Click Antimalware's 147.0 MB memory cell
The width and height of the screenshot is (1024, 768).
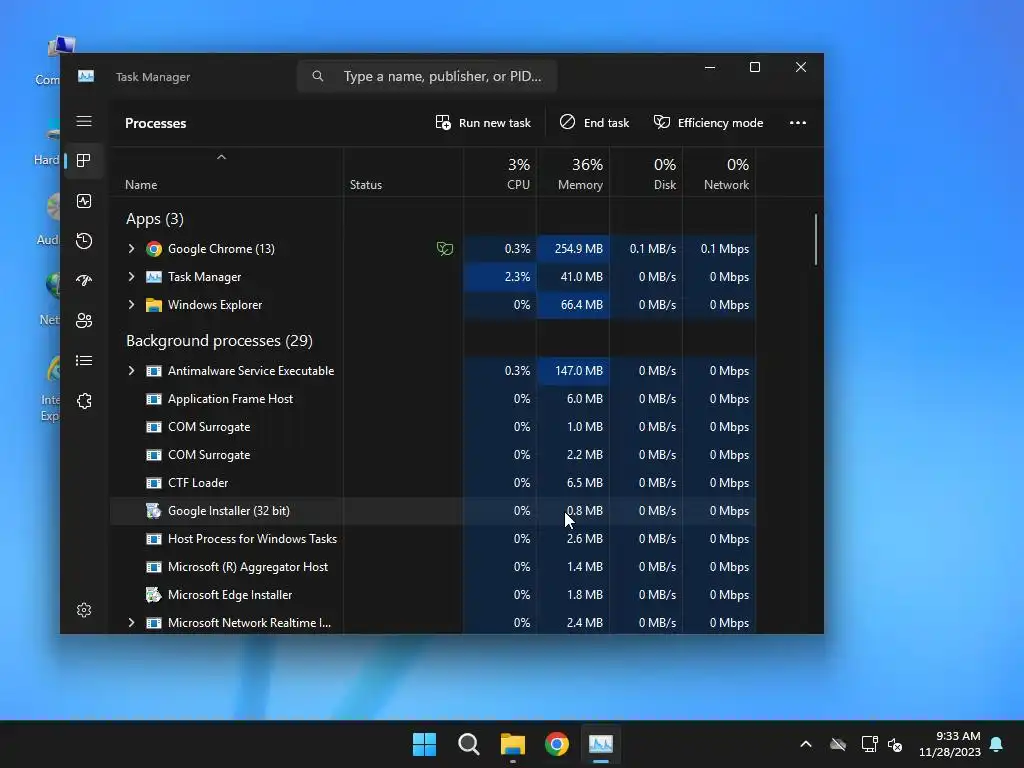573,371
